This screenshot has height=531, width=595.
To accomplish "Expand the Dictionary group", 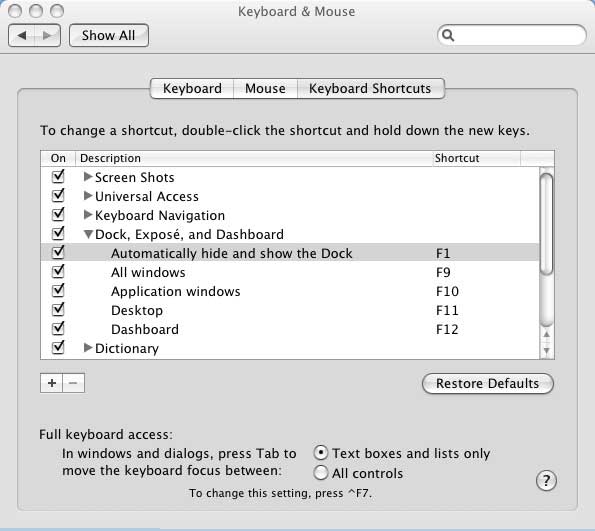I will click(x=88, y=347).
